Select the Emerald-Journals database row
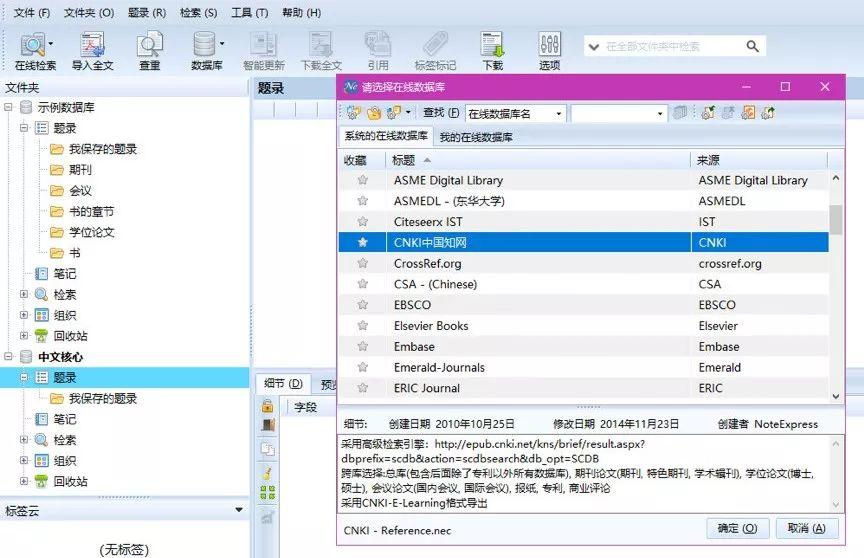Screen dimensions: 864x558 (584, 367)
